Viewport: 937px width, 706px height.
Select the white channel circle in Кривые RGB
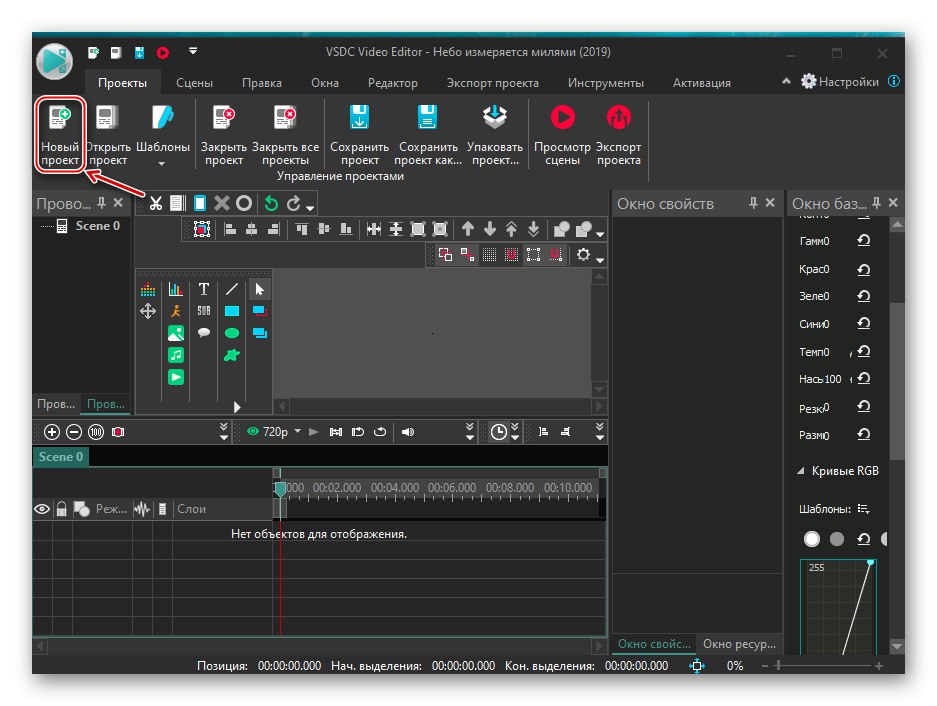coord(812,539)
